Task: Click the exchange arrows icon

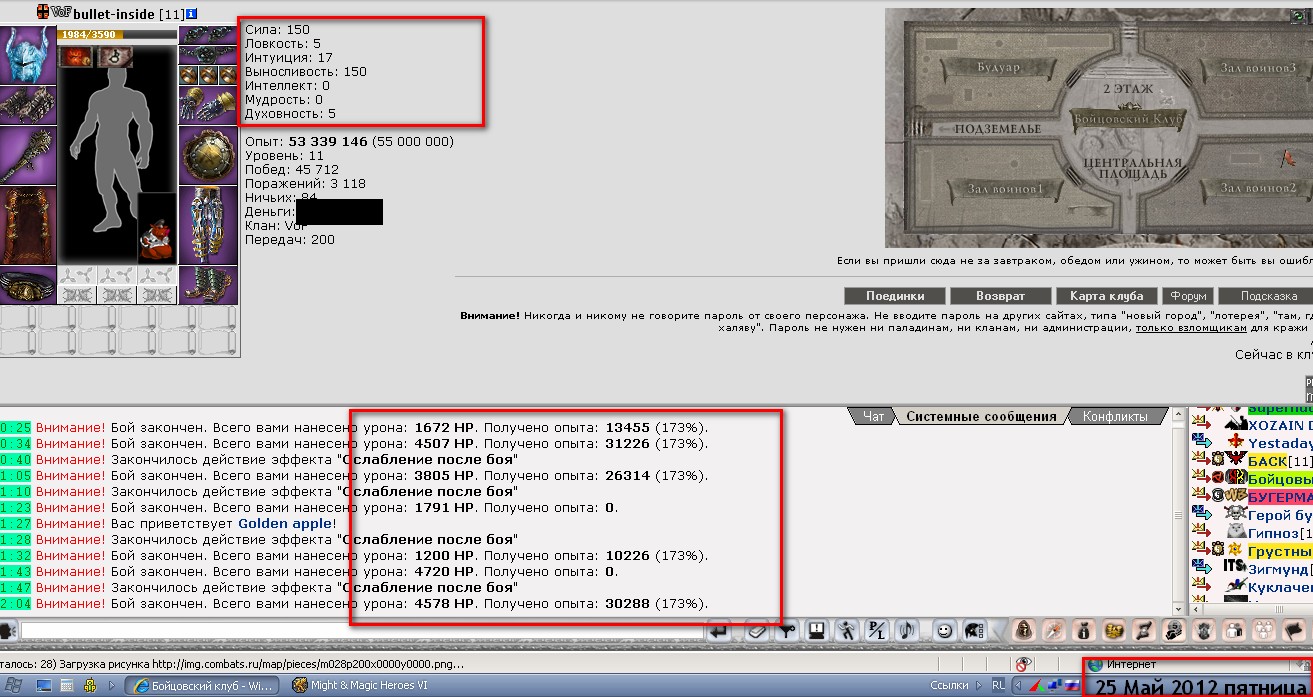Action: [1146, 630]
